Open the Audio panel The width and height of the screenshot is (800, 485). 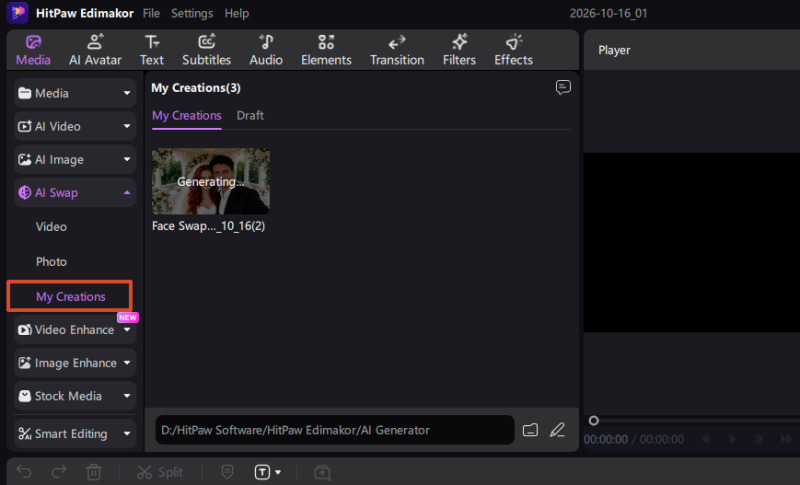(x=266, y=50)
